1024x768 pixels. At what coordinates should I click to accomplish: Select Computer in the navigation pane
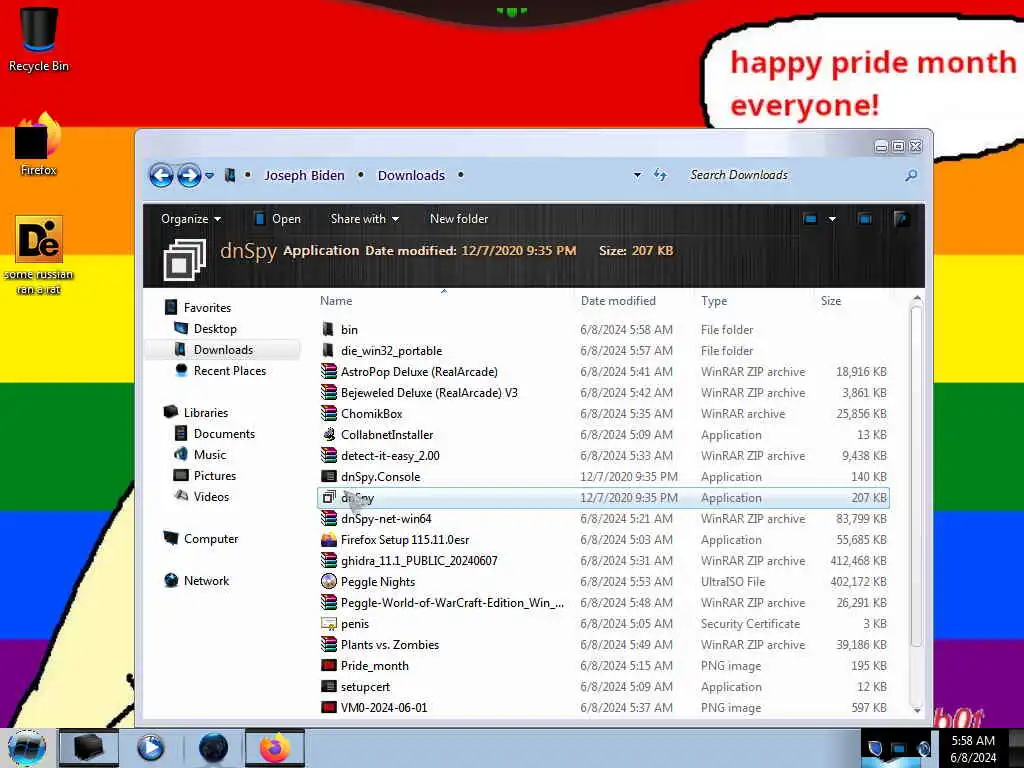pyautogui.click(x=201, y=539)
